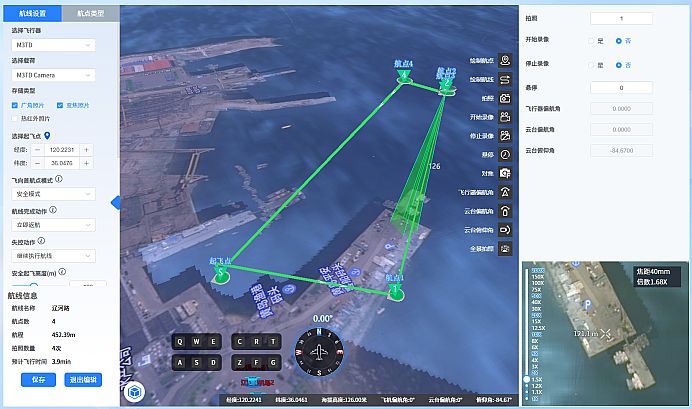Click the Z key button on map

click(x=240, y=363)
